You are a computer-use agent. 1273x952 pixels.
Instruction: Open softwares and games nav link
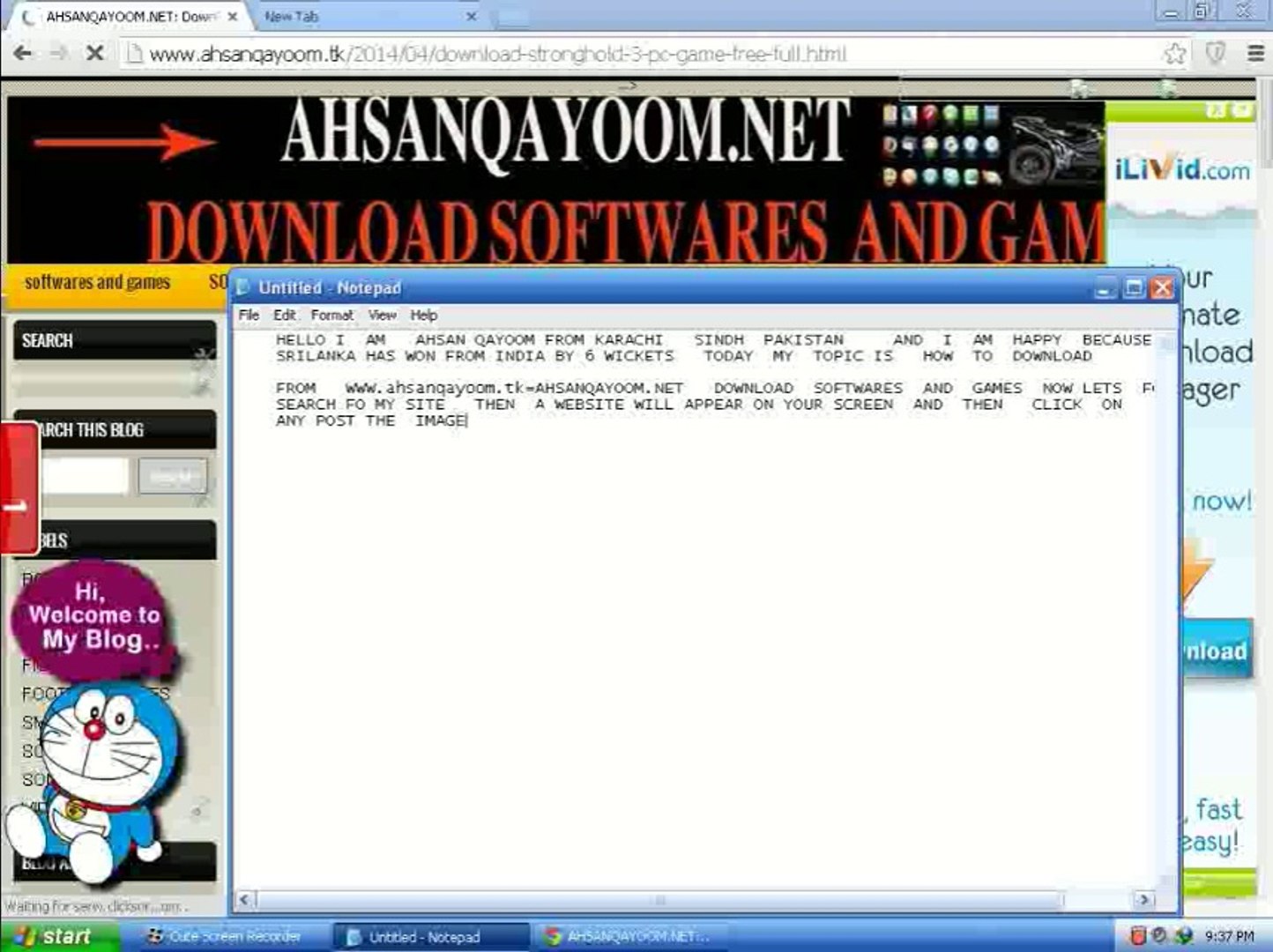(x=97, y=282)
